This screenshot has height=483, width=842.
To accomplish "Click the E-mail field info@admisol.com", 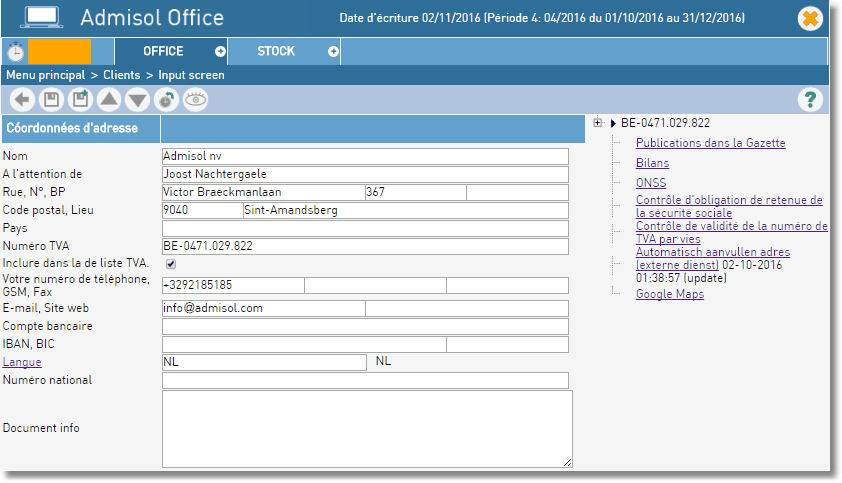I will click(x=263, y=308).
